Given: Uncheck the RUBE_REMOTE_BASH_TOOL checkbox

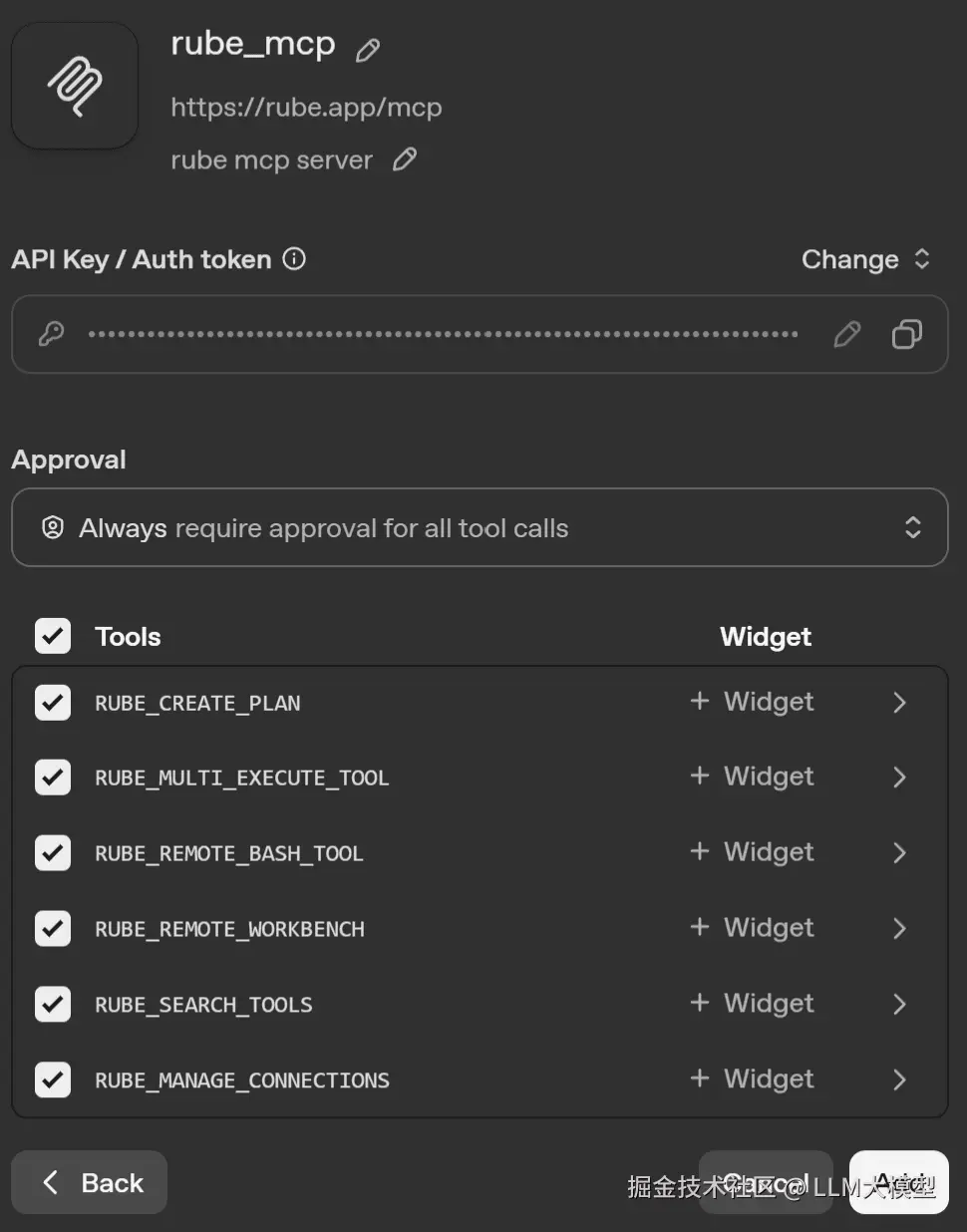Looking at the screenshot, I should [x=53, y=853].
